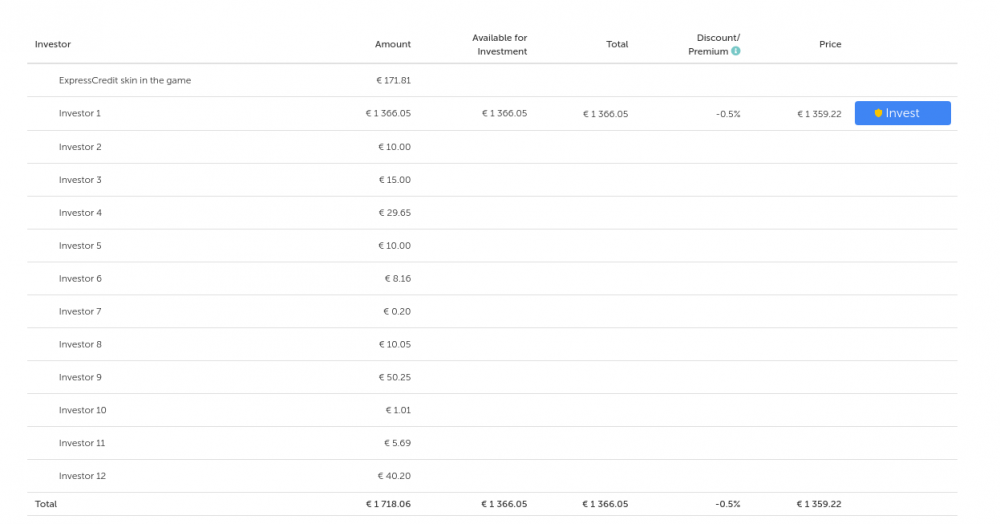
Task: Click the Discount/Premium info icon
Action: 736,51
